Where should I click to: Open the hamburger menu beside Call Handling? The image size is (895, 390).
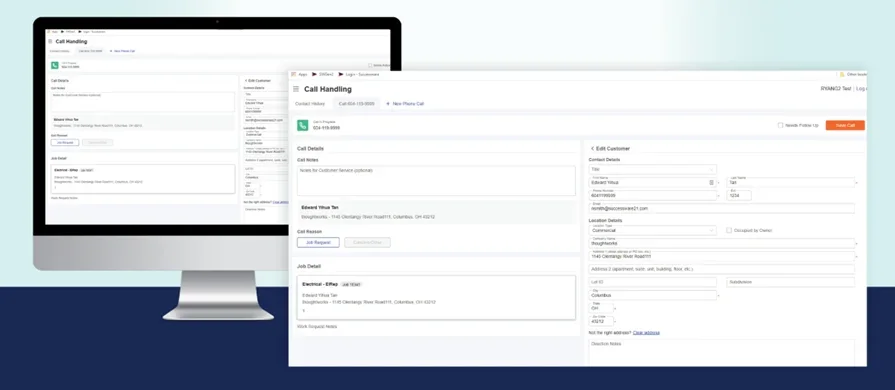(x=296, y=89)
